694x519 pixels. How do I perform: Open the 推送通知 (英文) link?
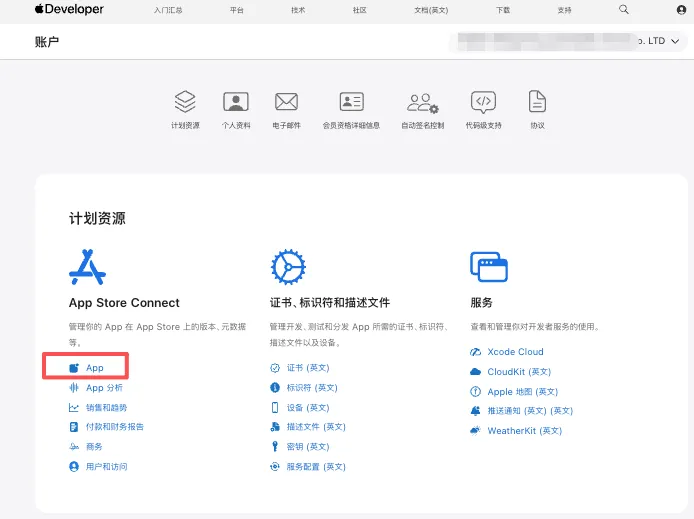pos(530,411)
